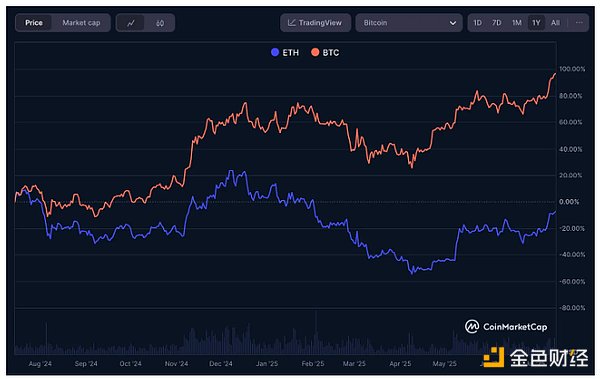Select the Market cap toggle option
The height and width of the screenshot is (379, 600).
click(81, 23)
